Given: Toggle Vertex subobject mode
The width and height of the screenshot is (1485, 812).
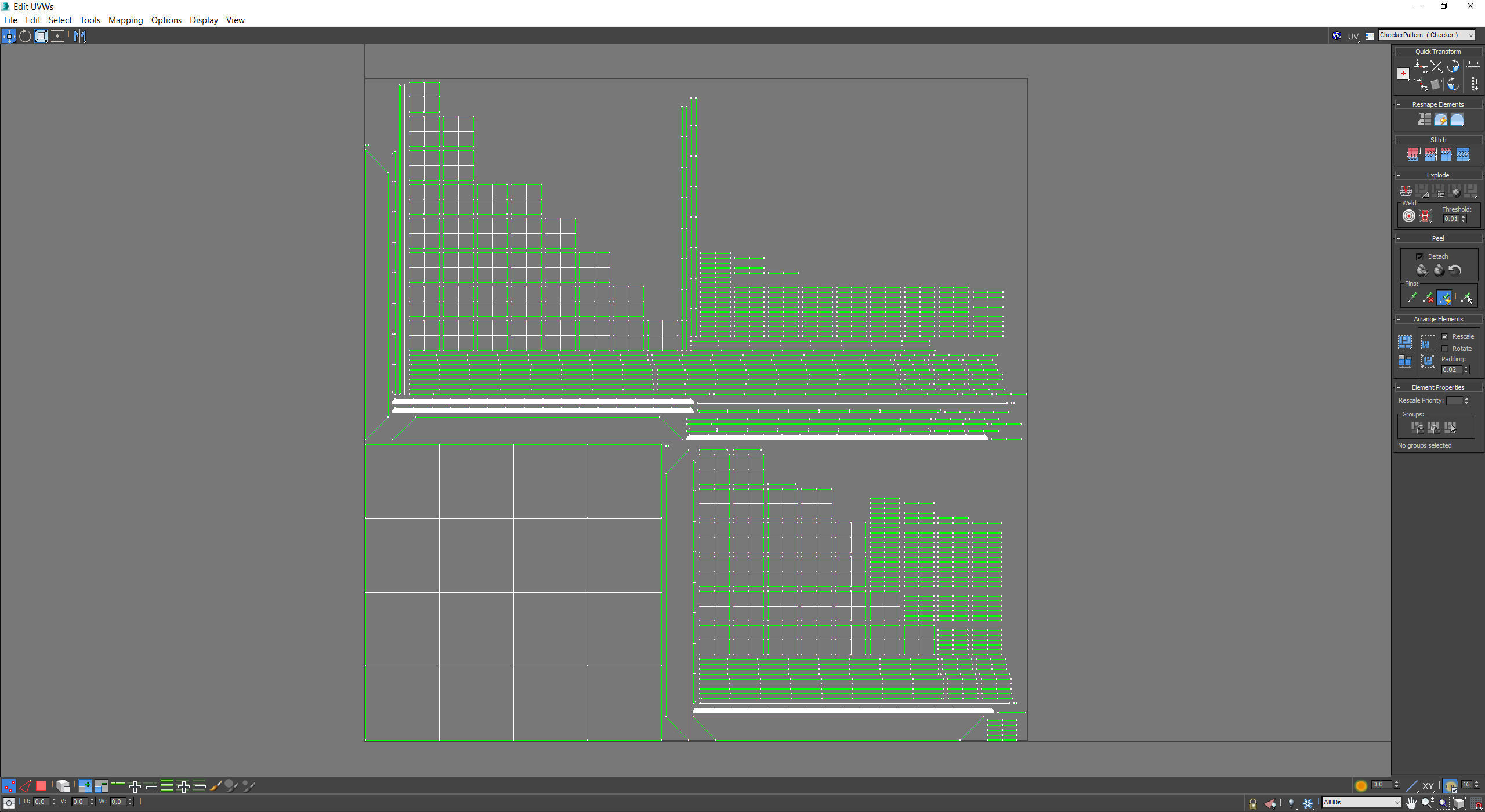Looking at the screenshot, I should tap(9, 786).
